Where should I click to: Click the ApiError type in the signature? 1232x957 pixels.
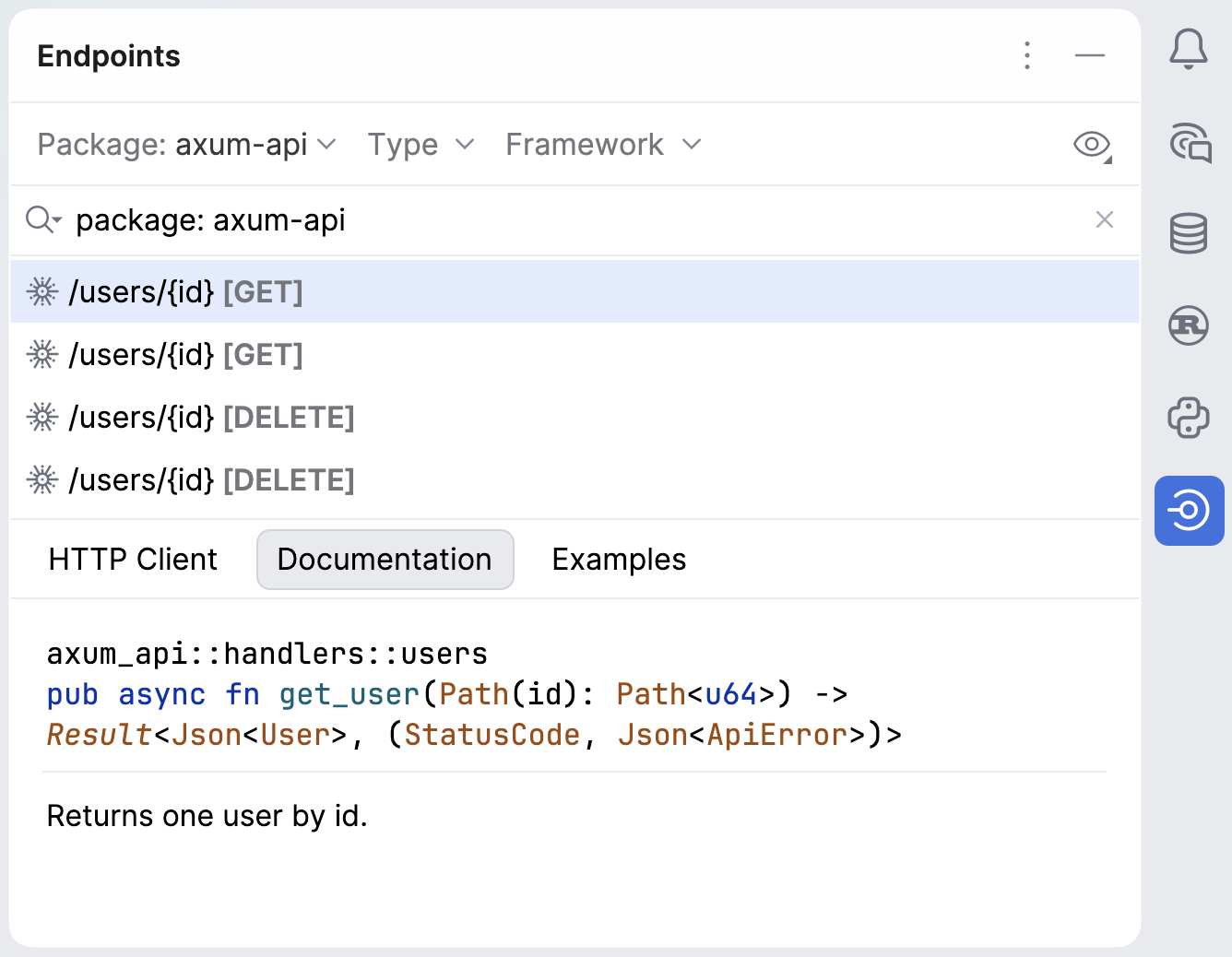777,735
